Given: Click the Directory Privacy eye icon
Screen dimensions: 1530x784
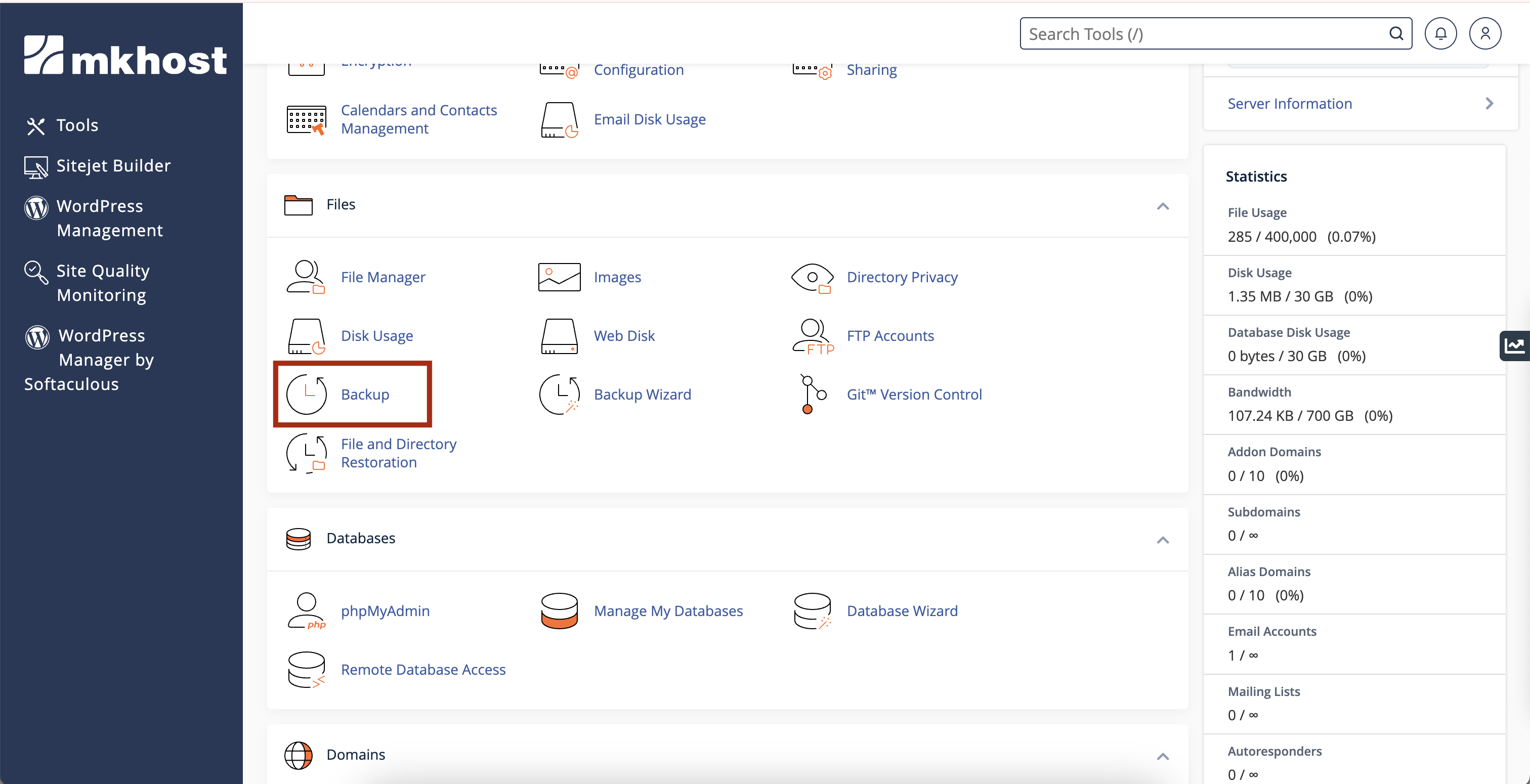Looking at the screenshot, I should click(x=812, y=277).
